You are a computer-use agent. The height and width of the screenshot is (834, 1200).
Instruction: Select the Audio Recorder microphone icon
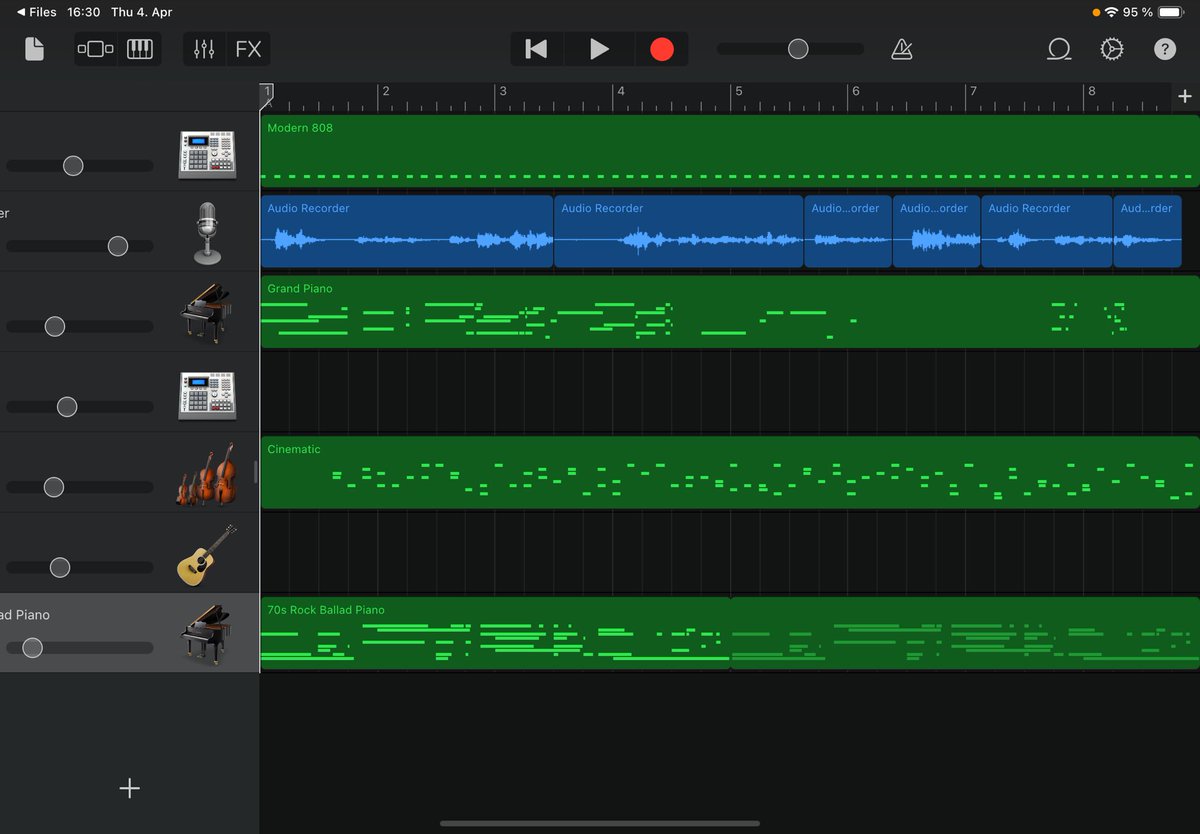coord(207,232)
